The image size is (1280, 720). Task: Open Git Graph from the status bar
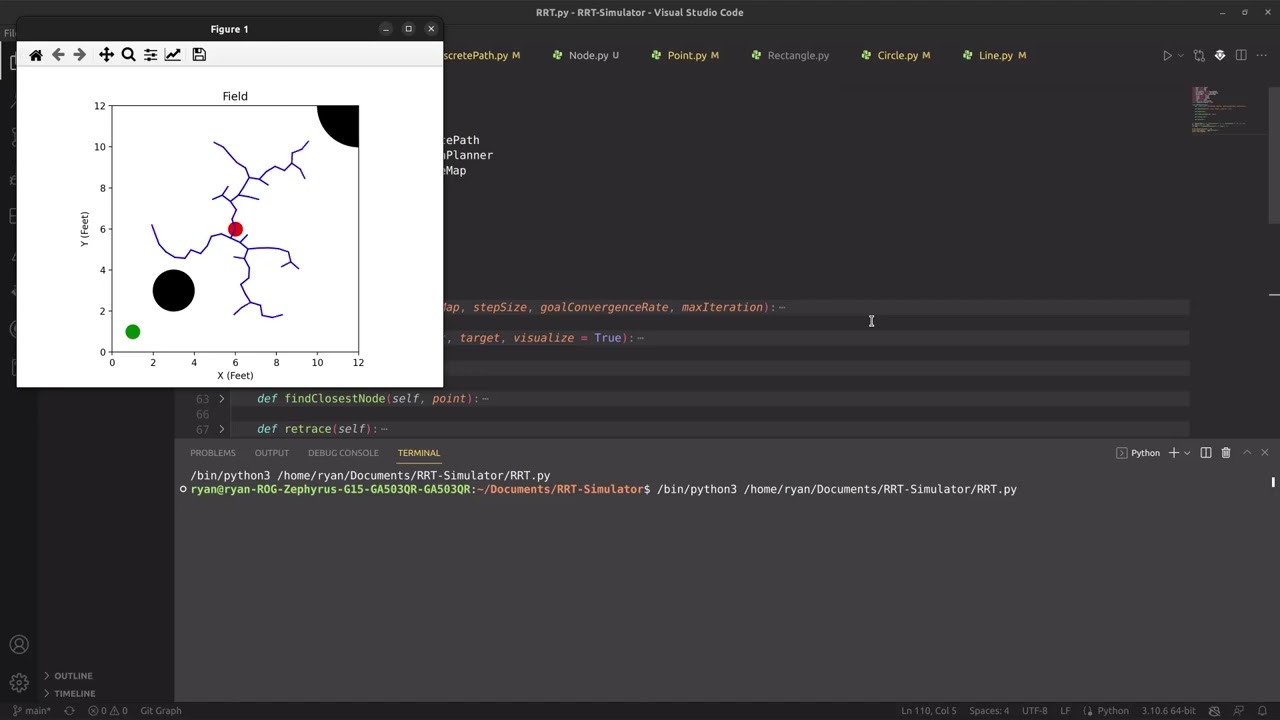[161, 711]
